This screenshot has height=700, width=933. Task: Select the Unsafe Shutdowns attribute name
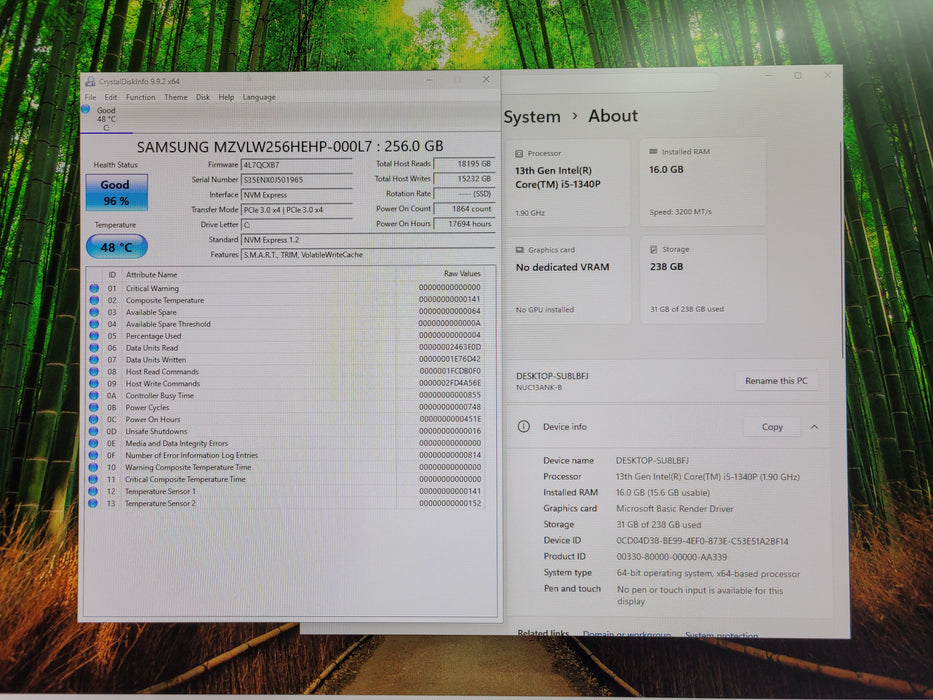[x=156, y=432]
